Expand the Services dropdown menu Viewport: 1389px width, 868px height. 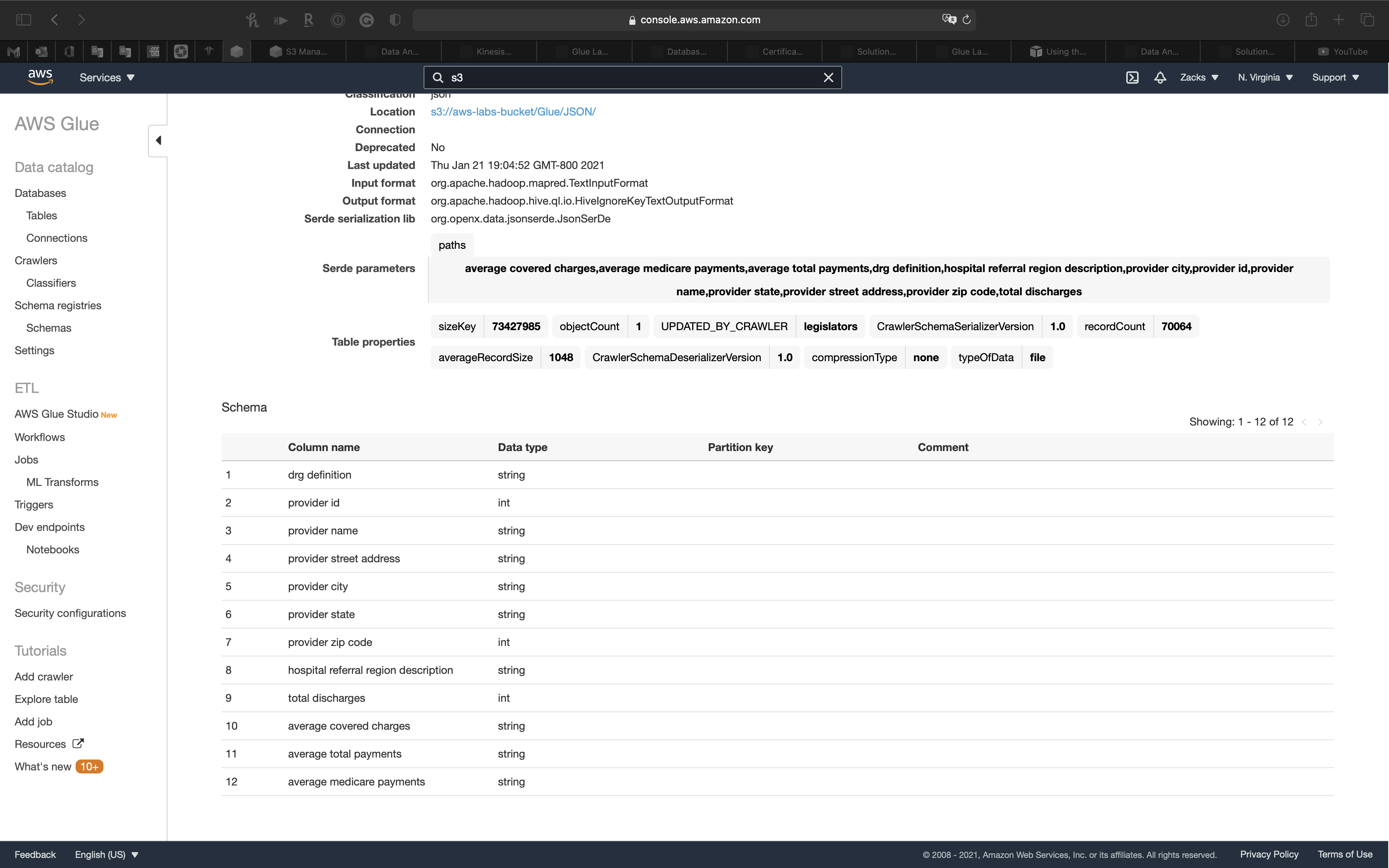pyautogui.click(x=107, y=77)
